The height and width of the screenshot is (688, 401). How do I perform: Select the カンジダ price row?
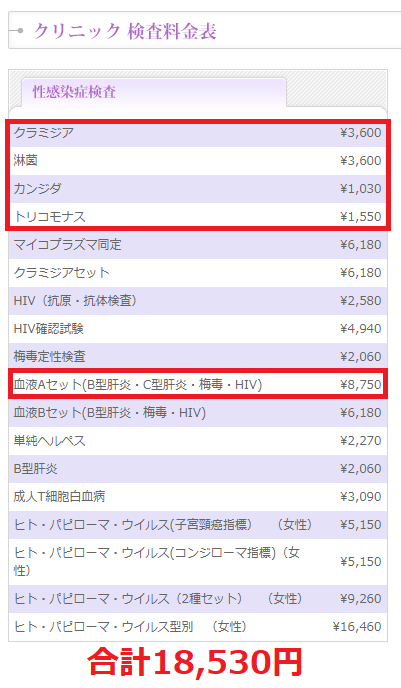[x=198, y=189]
